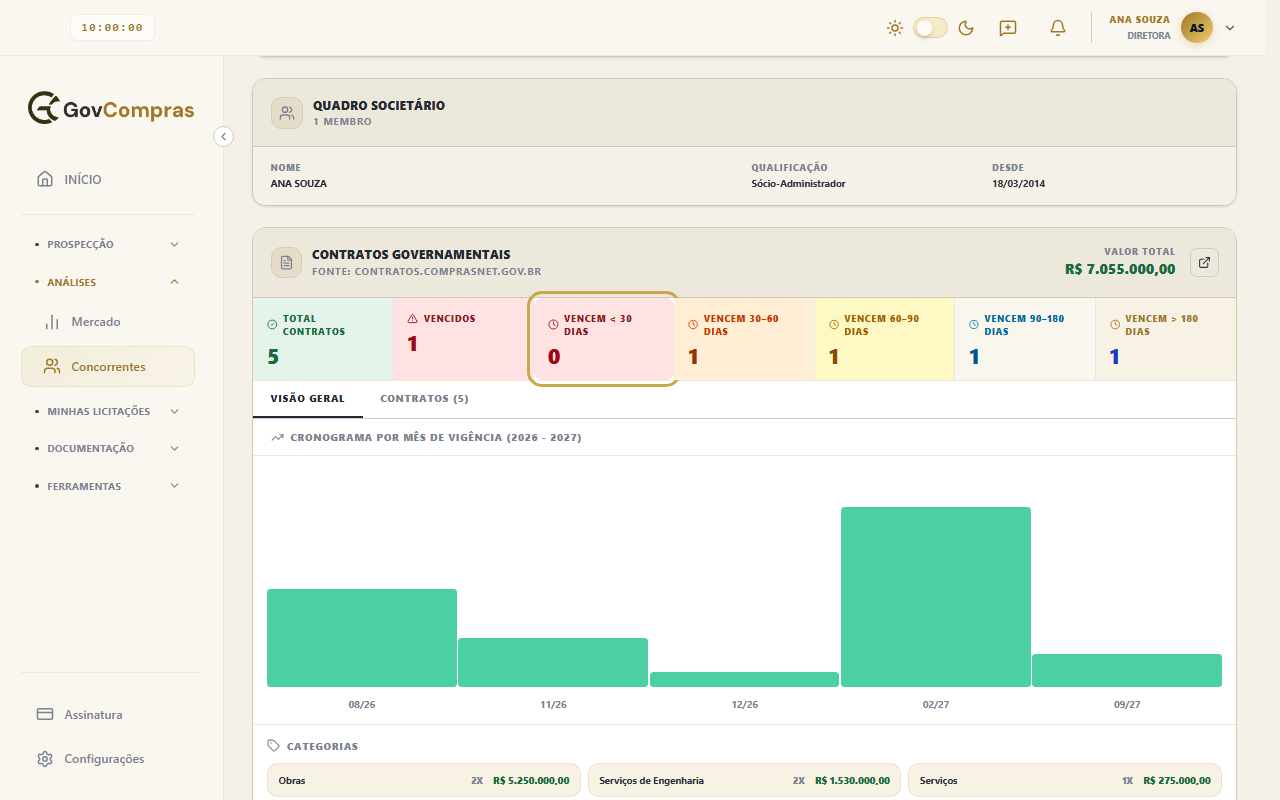Click the Início home icon

coord(45,180)
